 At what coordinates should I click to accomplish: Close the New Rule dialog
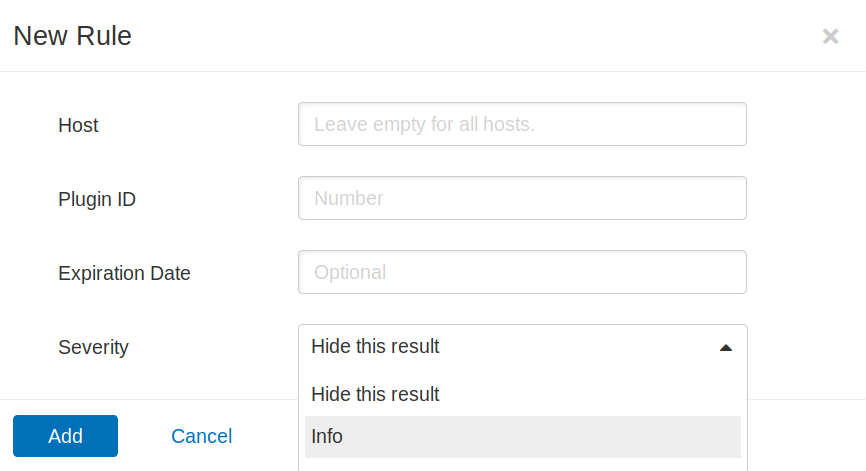(830, 36)
